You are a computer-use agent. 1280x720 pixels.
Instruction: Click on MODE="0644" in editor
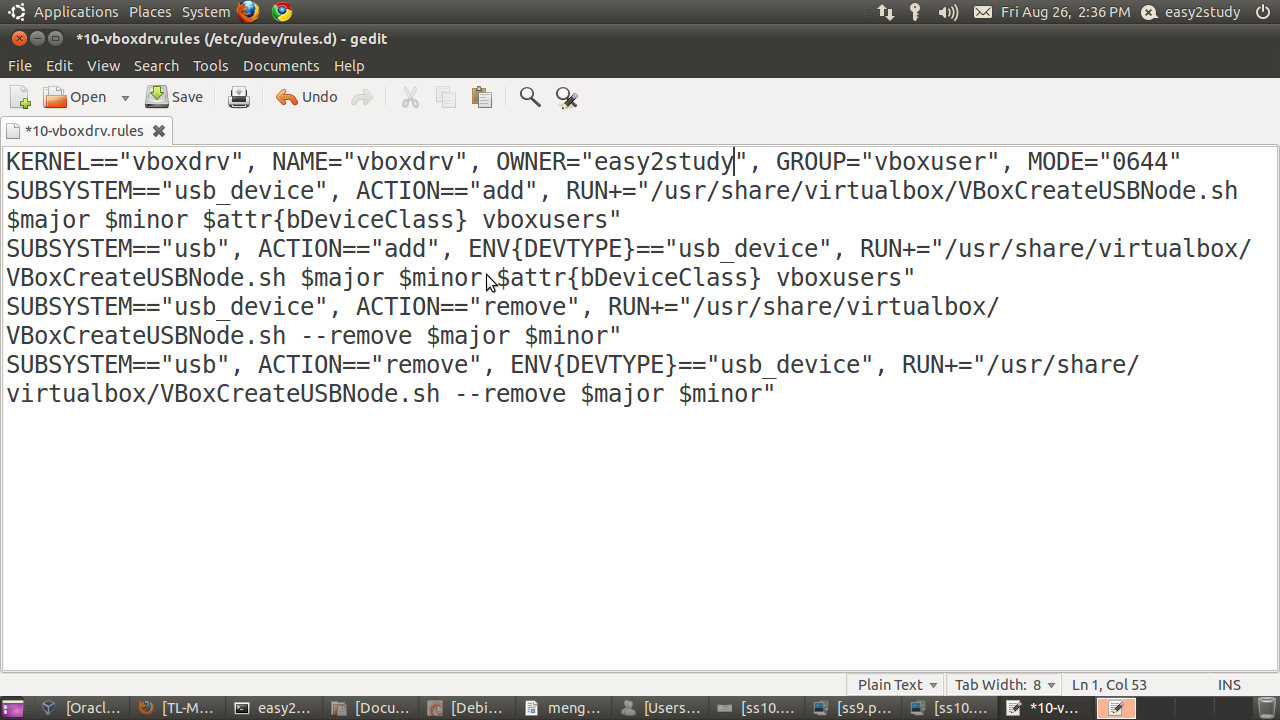(1104, 161)
